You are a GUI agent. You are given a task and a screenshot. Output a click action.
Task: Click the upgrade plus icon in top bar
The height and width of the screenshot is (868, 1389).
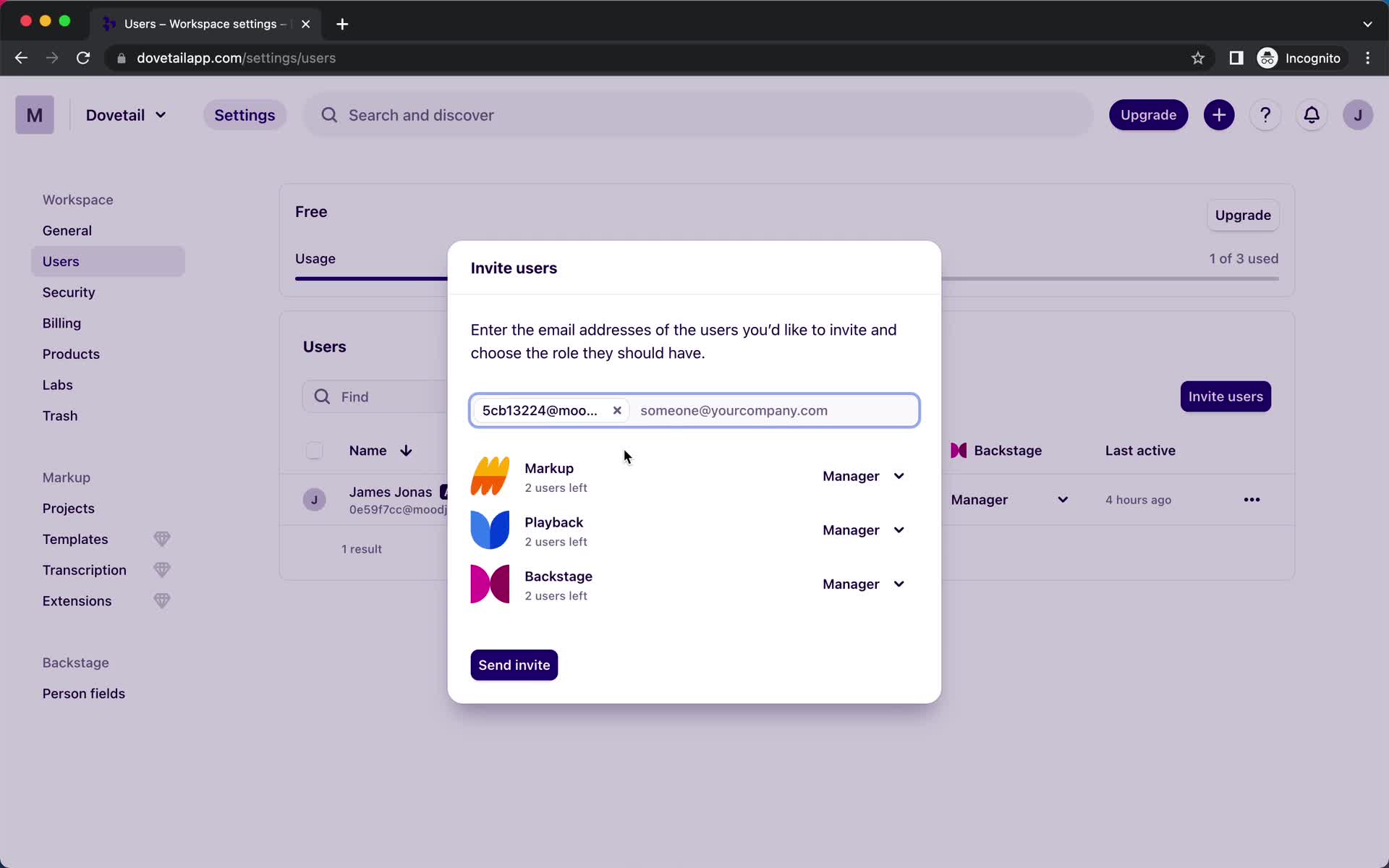1219,115
